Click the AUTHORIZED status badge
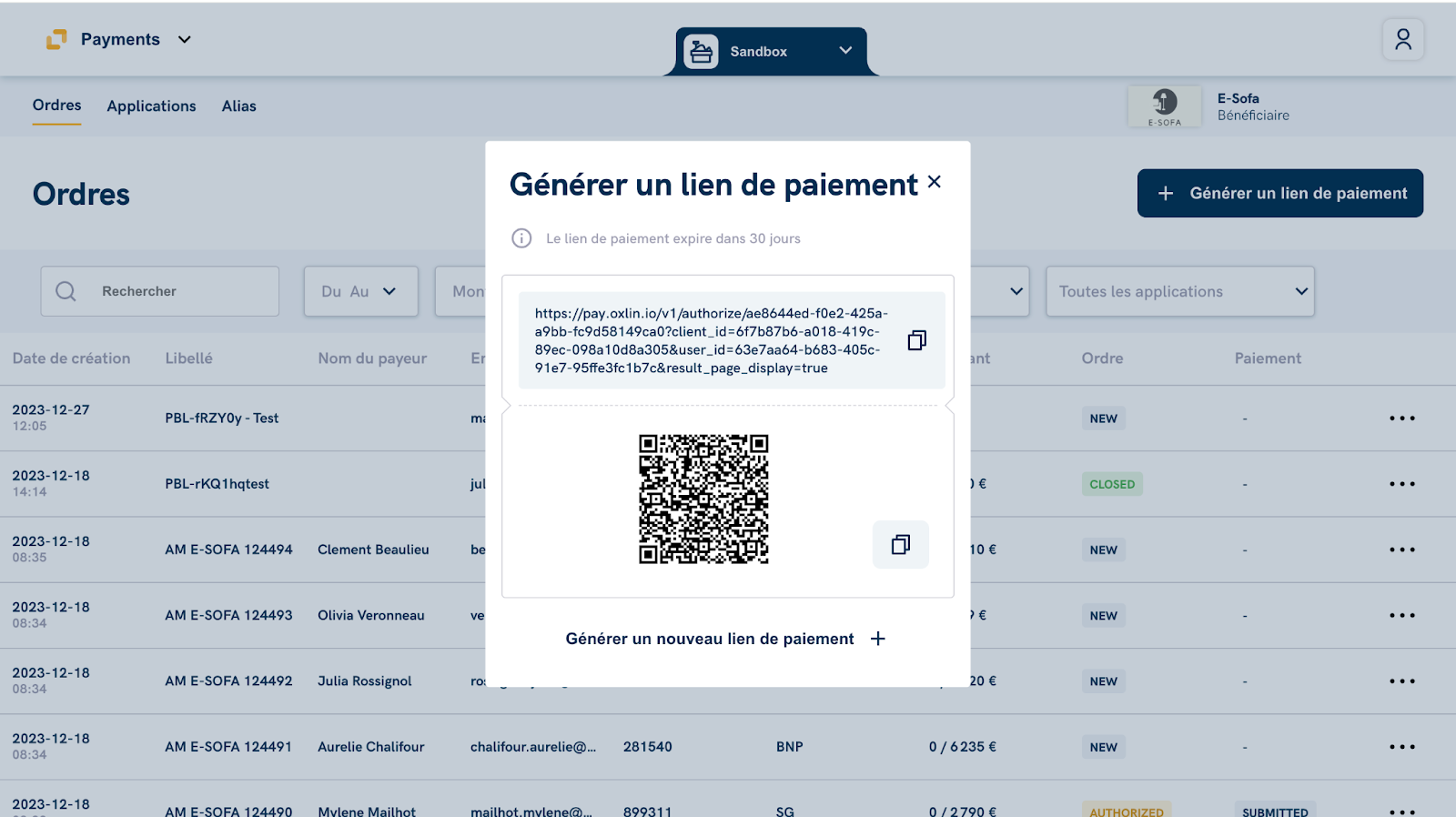Viewport: 1456px width, 817px height. [x=1126, y=810]
